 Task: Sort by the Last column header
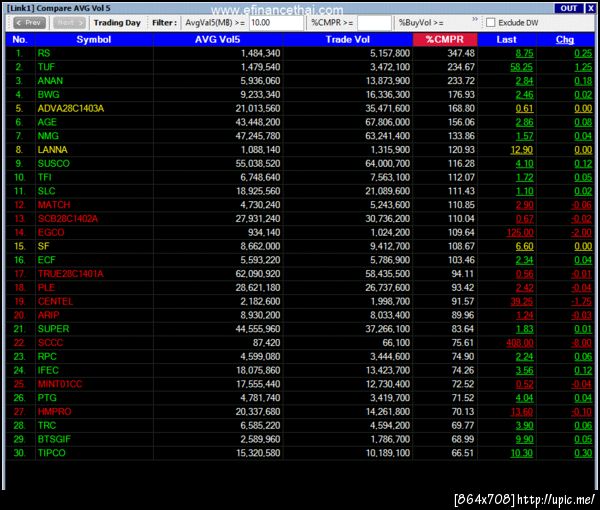point(507,39)
